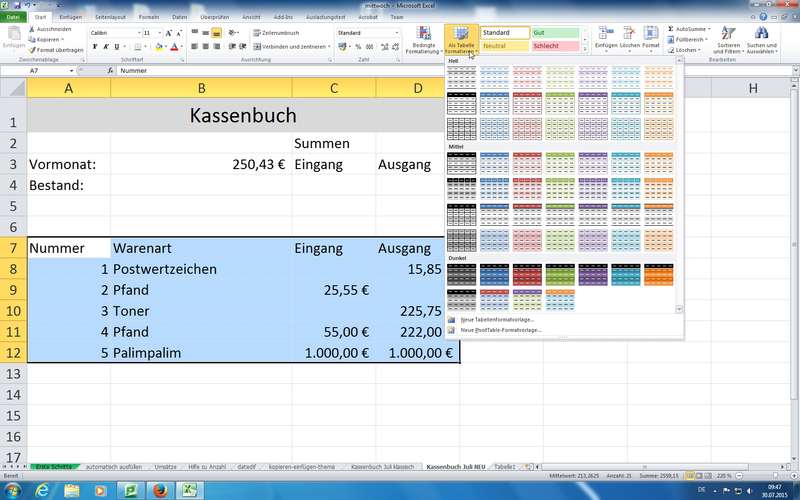Click the Bedingte Formatierung icon
Image resolution: width=800 pixels, height=500 pixels.
[424, 35]
